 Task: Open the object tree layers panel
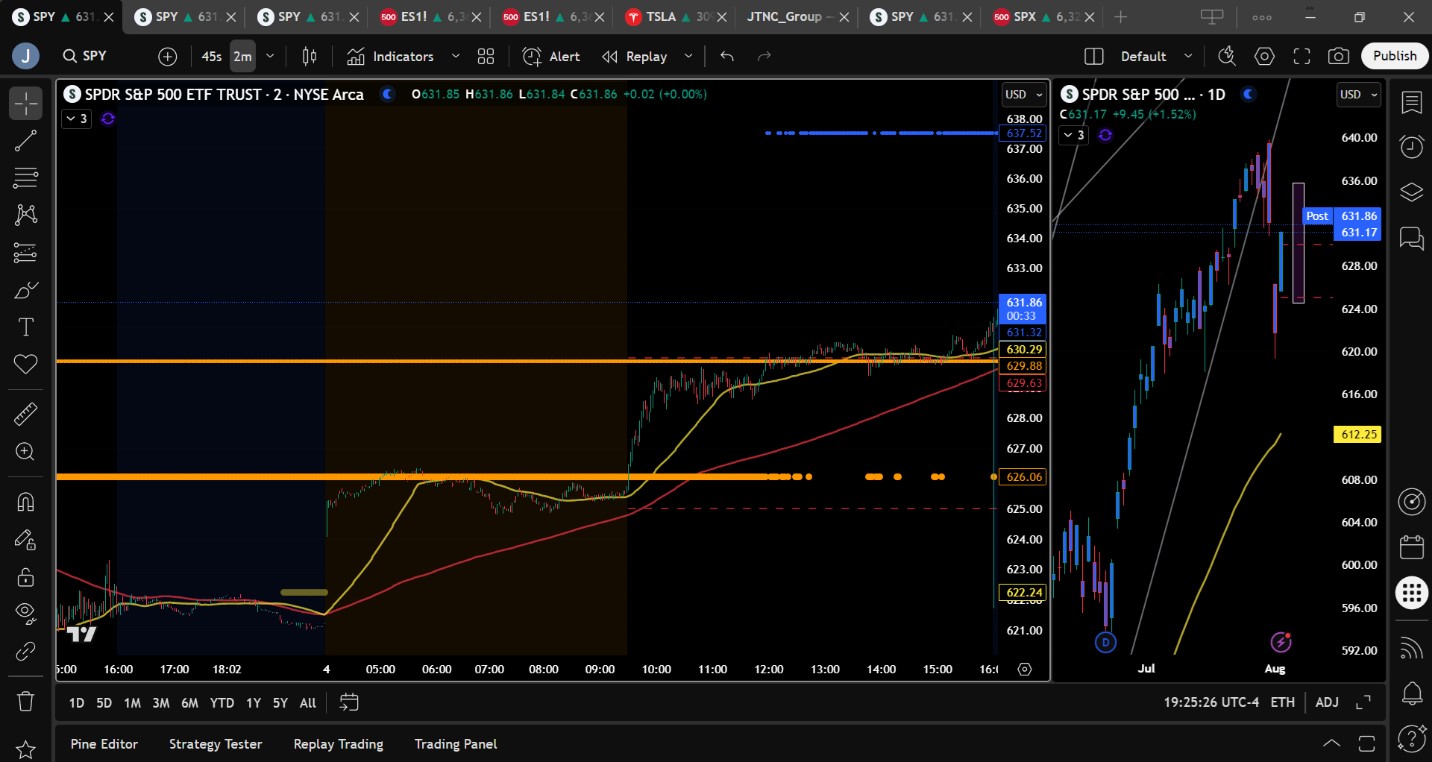point(1411,192)
